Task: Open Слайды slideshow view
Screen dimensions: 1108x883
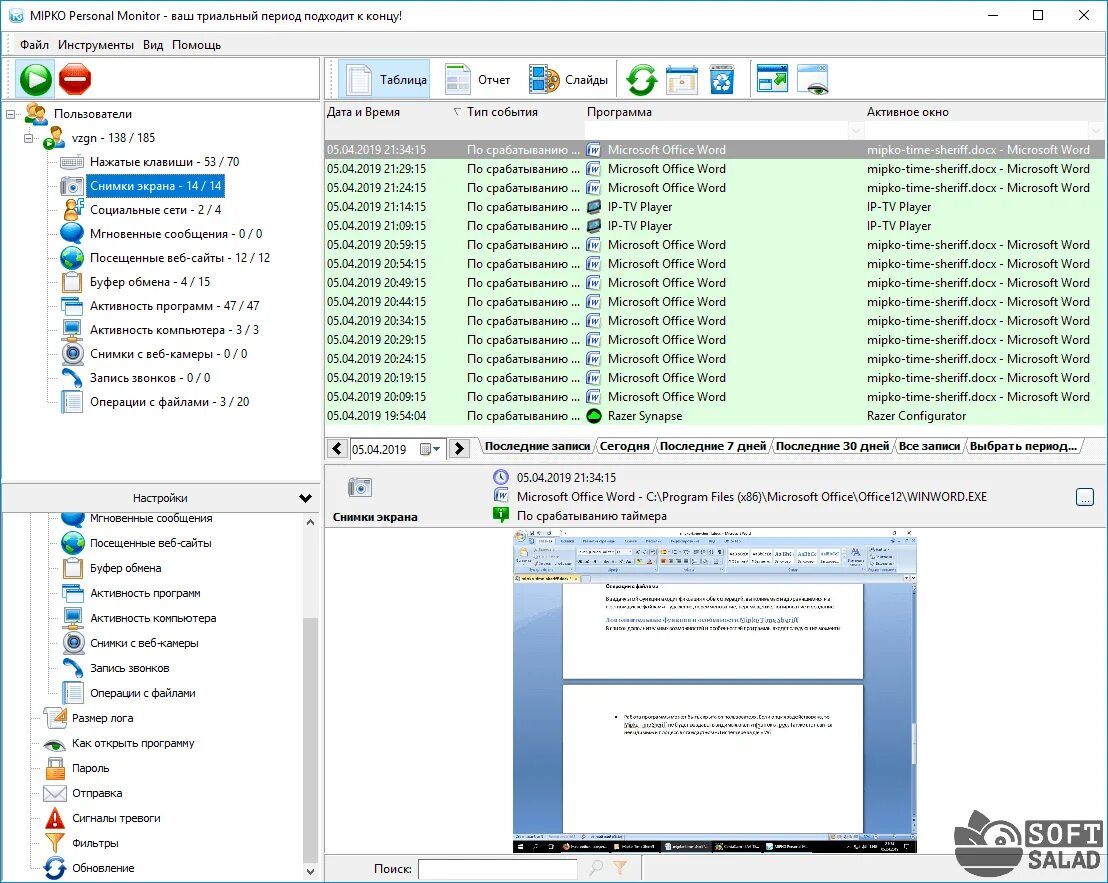Action: (x=568, y=79)
